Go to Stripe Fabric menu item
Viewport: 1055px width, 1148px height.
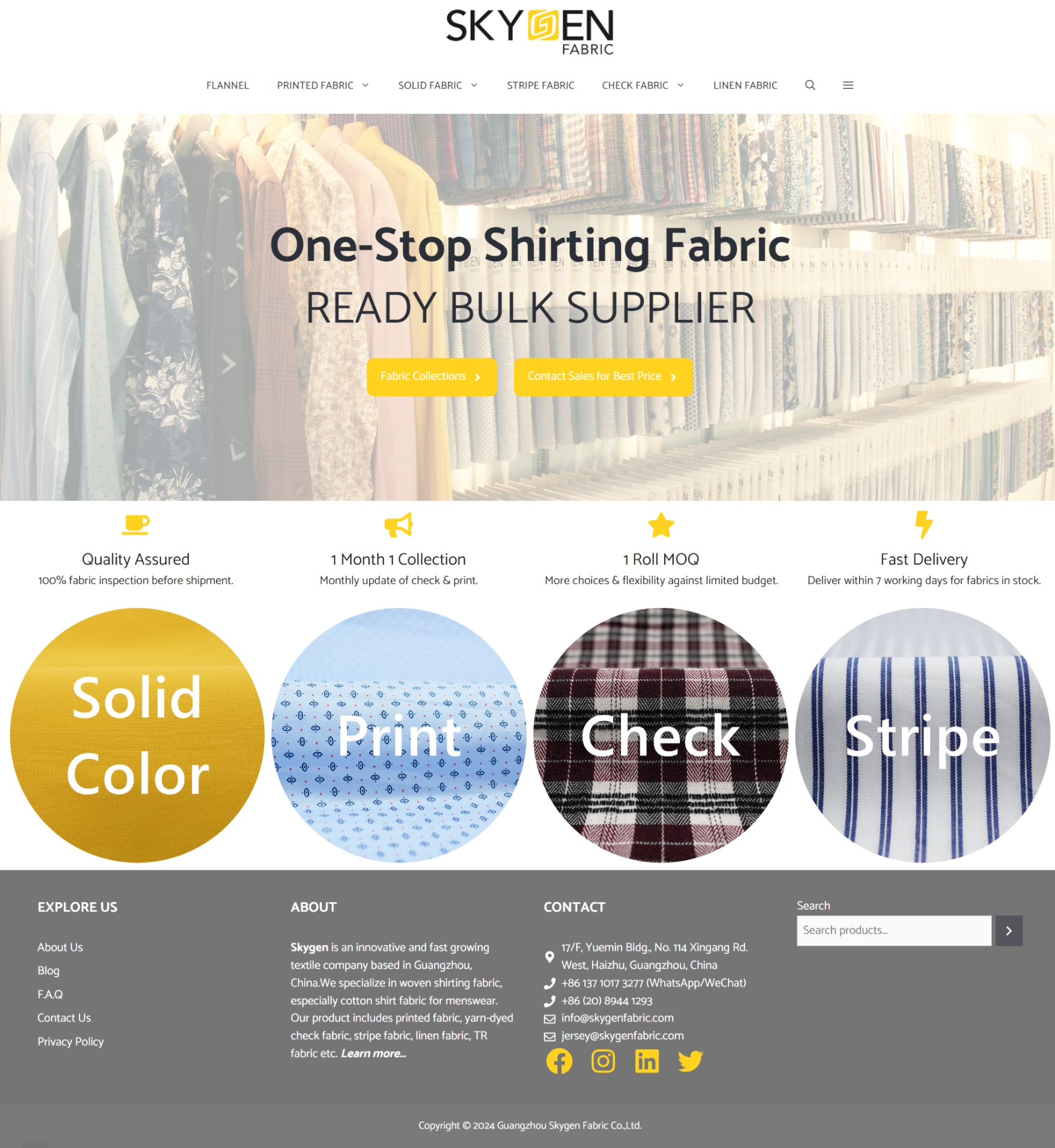(x=540, y=85)
